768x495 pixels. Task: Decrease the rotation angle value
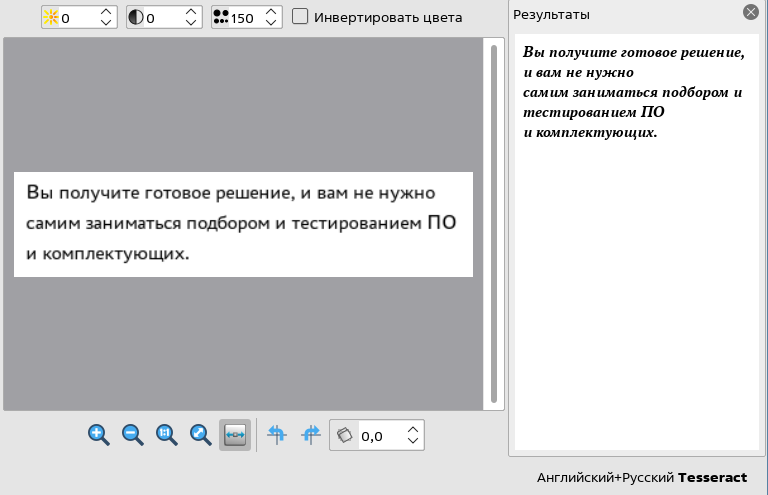click(x=413, y=441)
